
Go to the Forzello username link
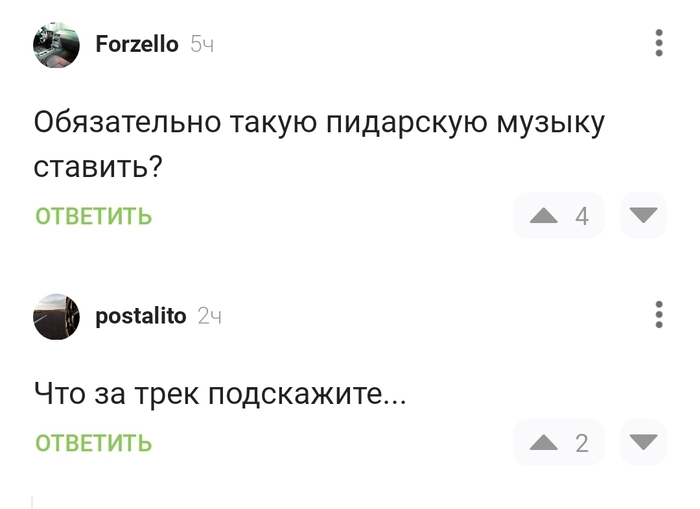point(137,44)
